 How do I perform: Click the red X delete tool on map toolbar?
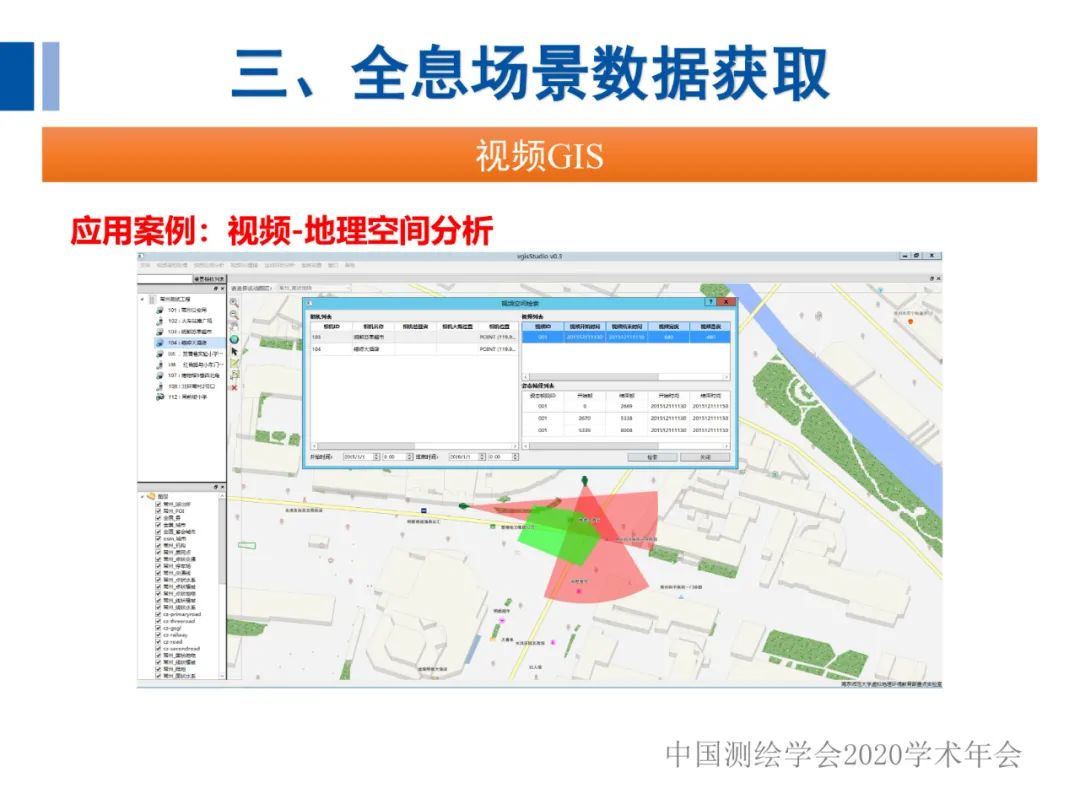[x=234, y=386]
